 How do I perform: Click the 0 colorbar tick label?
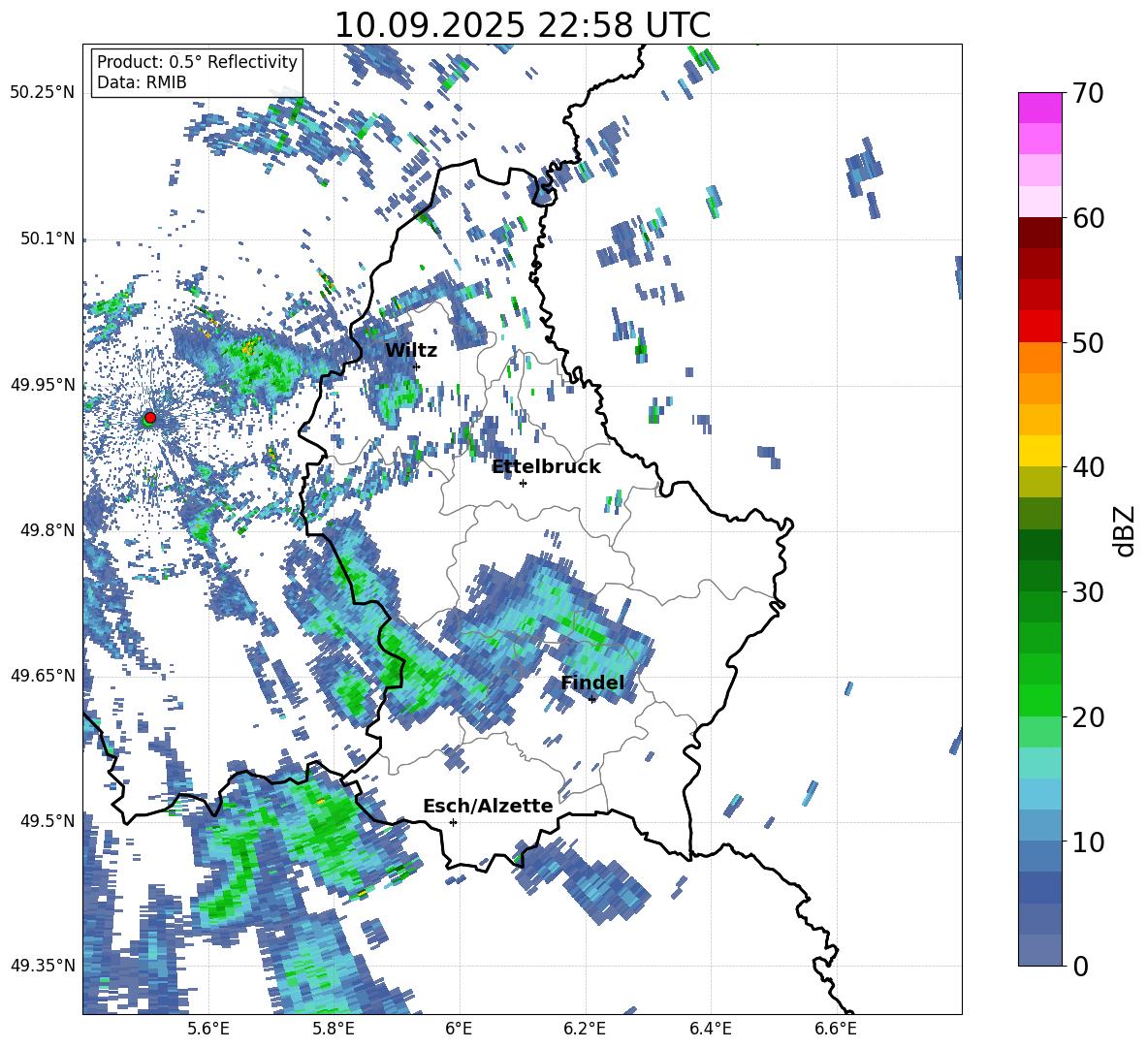pyautogui.click(x=1080, y=967)
